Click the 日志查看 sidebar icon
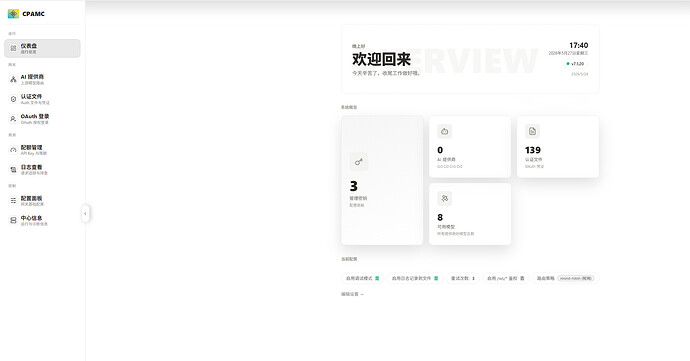This screenshot has width=690, height=361. (x=13, y=170)
